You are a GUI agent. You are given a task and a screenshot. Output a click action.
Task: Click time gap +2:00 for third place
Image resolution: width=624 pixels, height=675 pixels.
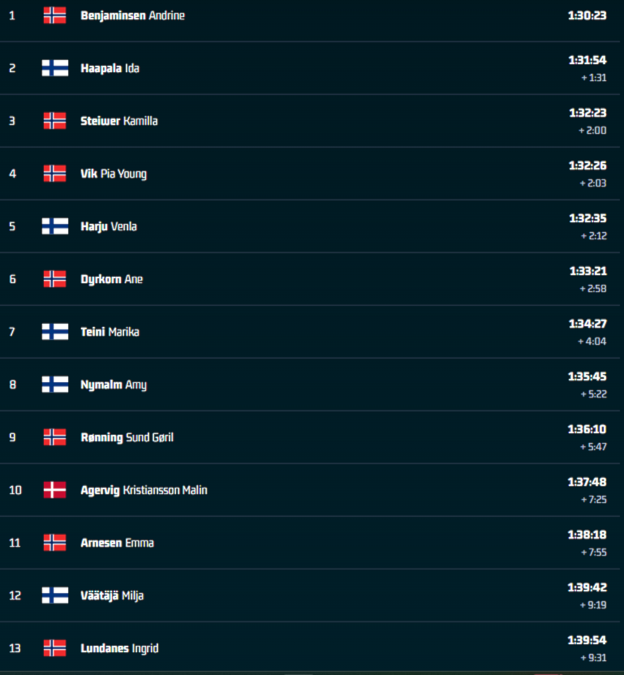[x=593, y=130]
